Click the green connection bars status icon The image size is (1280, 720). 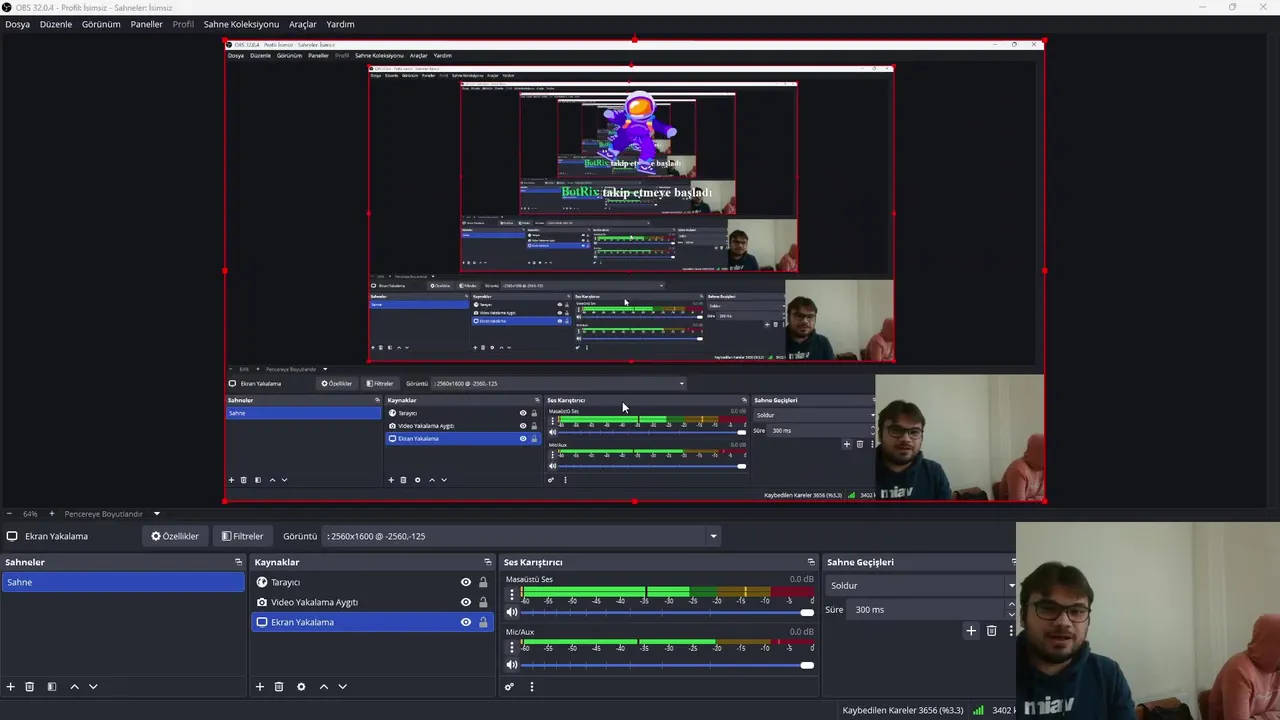[x=978, y=710]
